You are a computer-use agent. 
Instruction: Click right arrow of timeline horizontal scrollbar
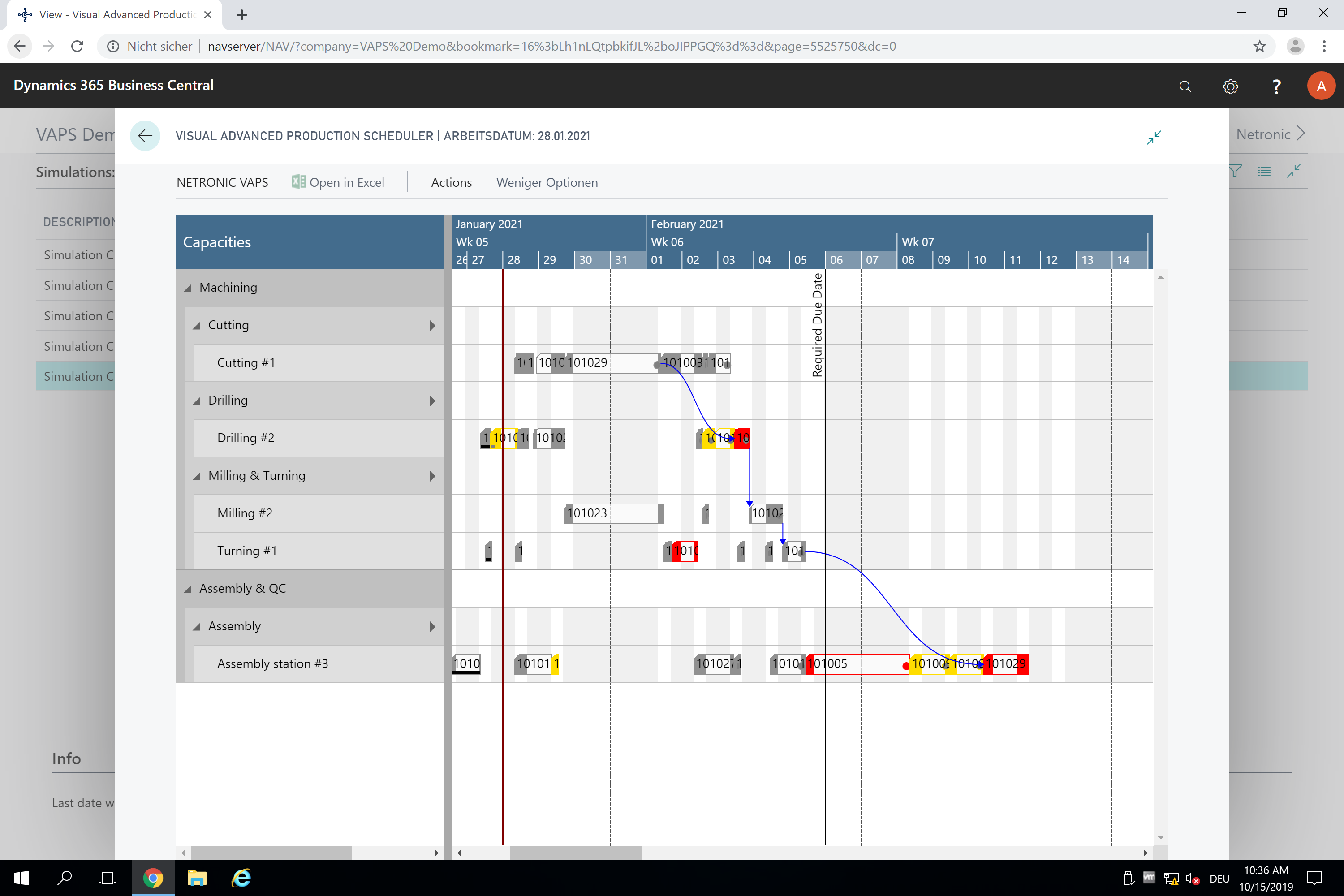coord(1145,853)
